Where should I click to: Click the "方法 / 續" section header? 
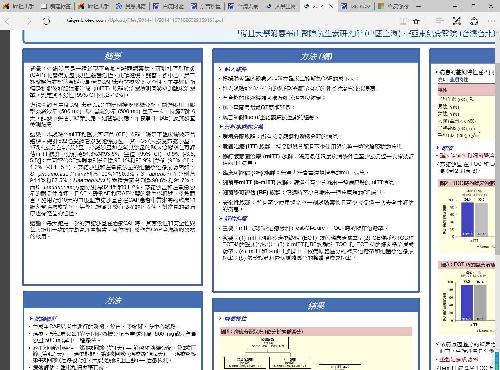tap(316, 56)
